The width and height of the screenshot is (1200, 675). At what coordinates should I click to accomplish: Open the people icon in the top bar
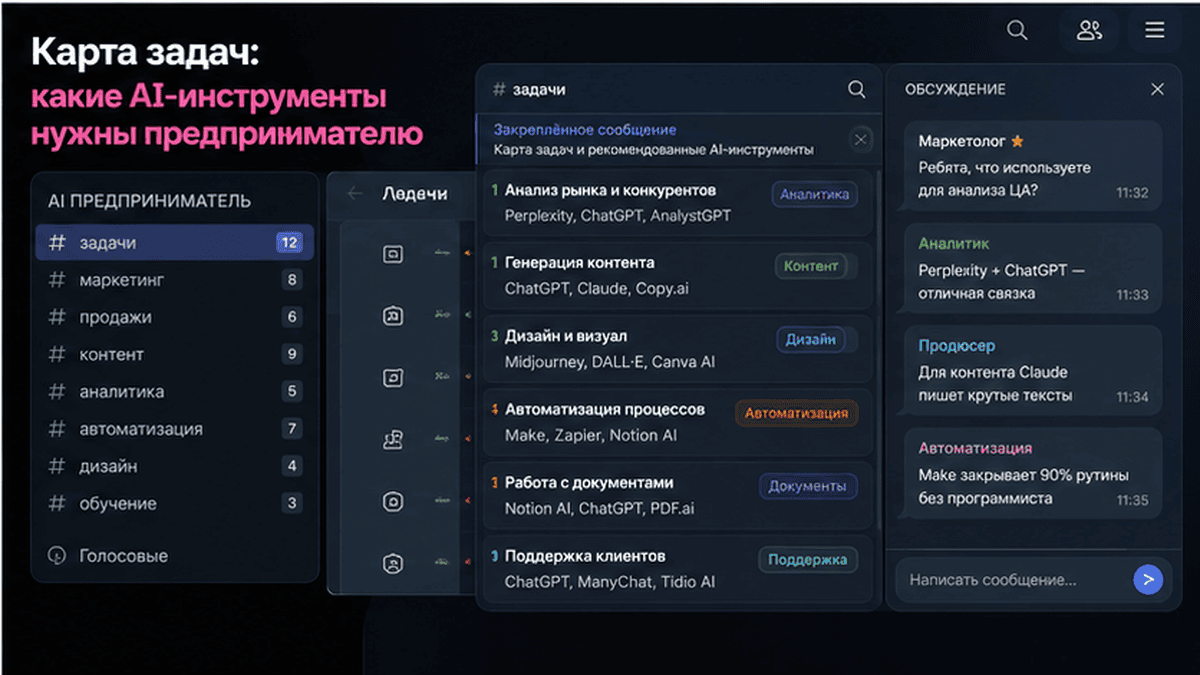click(1089, 30)
